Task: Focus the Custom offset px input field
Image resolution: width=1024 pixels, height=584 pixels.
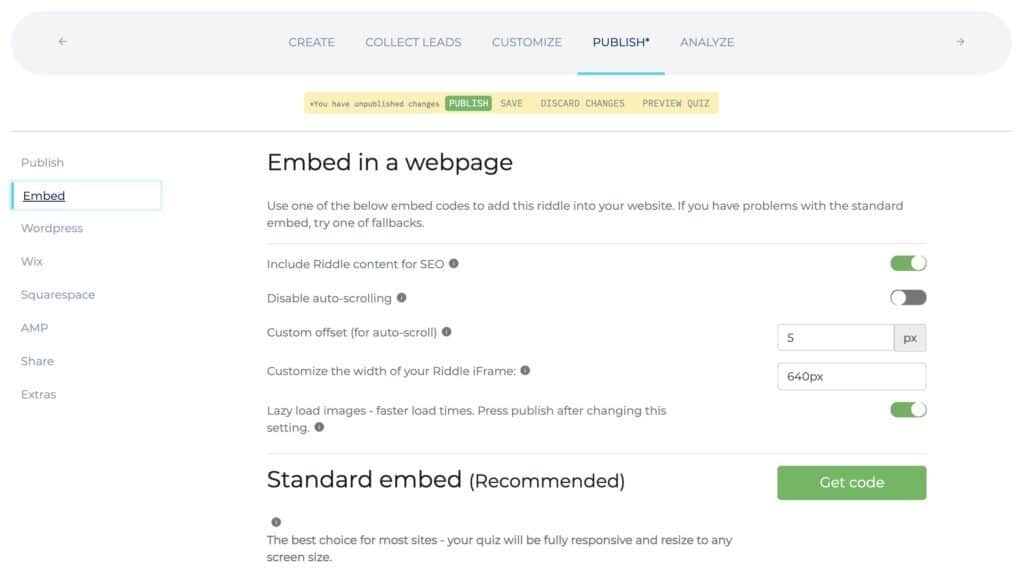Action: (x=835, y=338)
